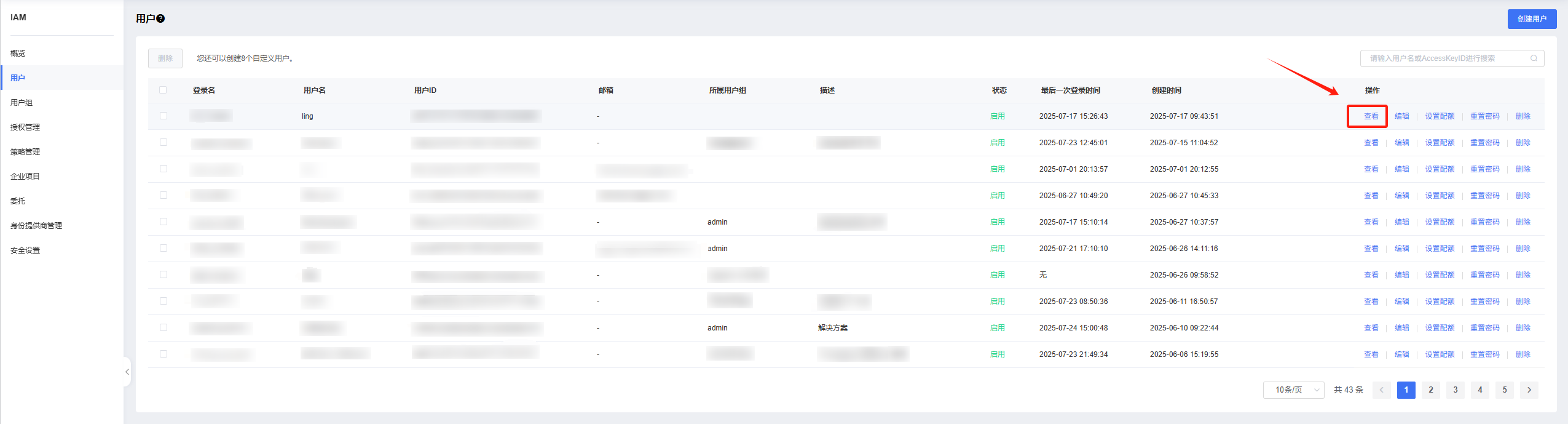The image size is (1568, 424).
Task: Collapse the left sidebar with the arrow handle
Action: (127, 372)
